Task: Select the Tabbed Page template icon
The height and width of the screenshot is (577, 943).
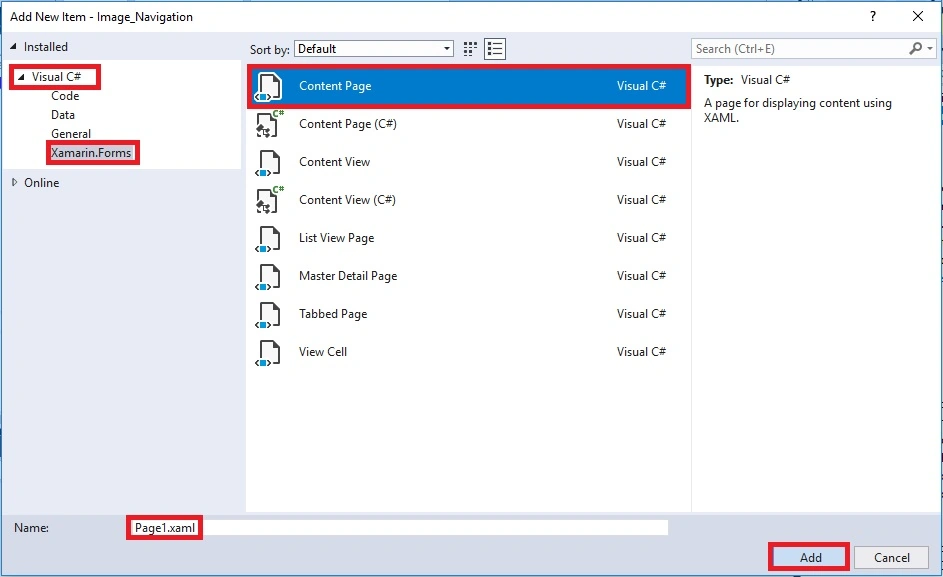Action: tap(268, 315)
